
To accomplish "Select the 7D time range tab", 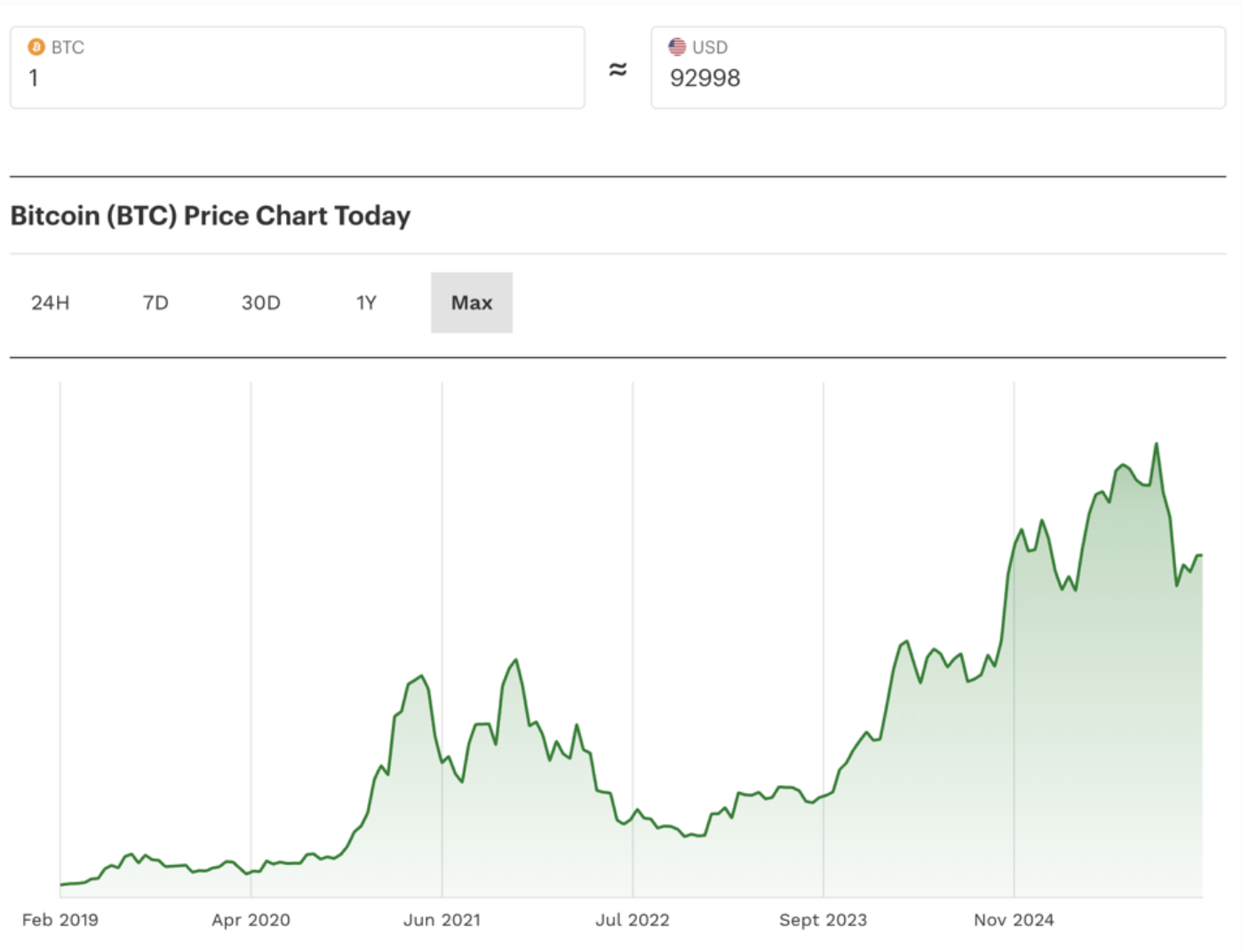I will click(155, 303).
